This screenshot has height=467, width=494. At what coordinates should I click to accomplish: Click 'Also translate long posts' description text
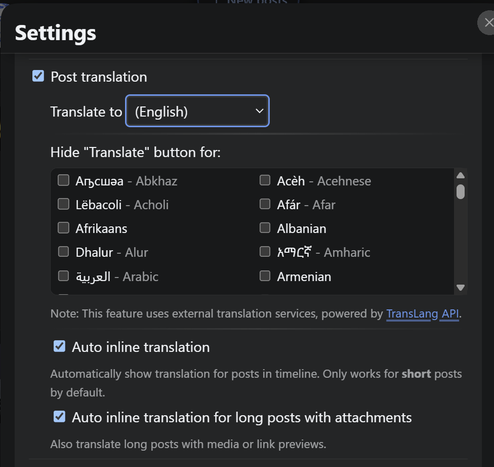pos(188,444)
